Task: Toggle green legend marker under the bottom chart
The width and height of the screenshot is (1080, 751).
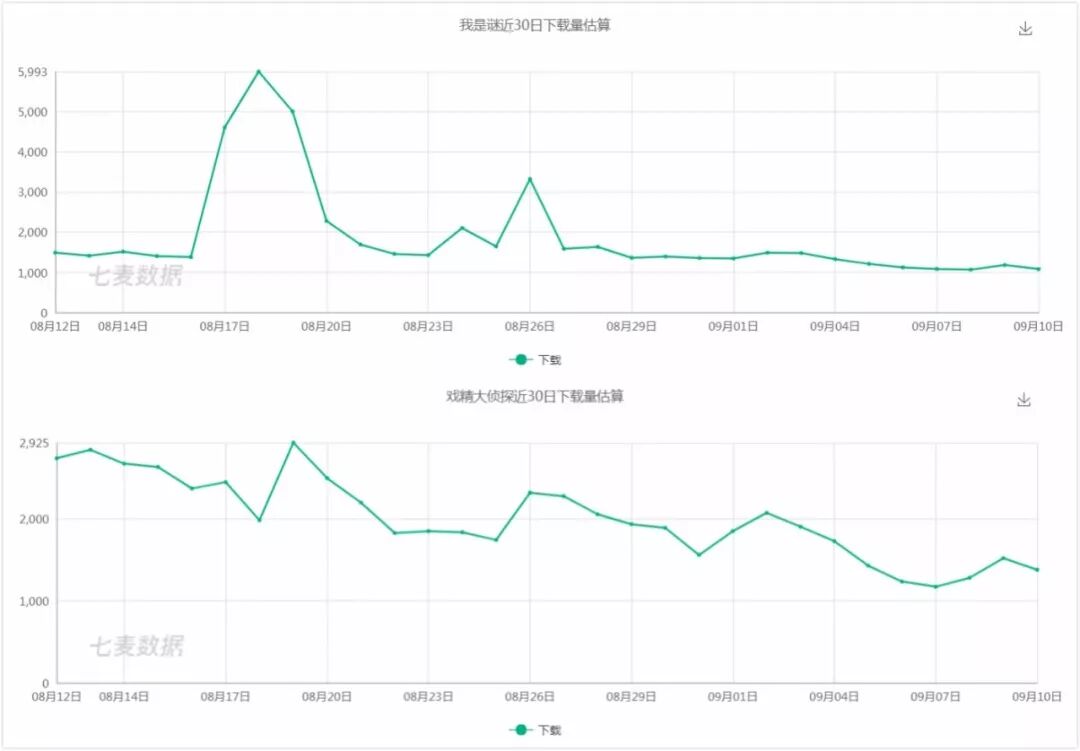Action: pos(520,730)
